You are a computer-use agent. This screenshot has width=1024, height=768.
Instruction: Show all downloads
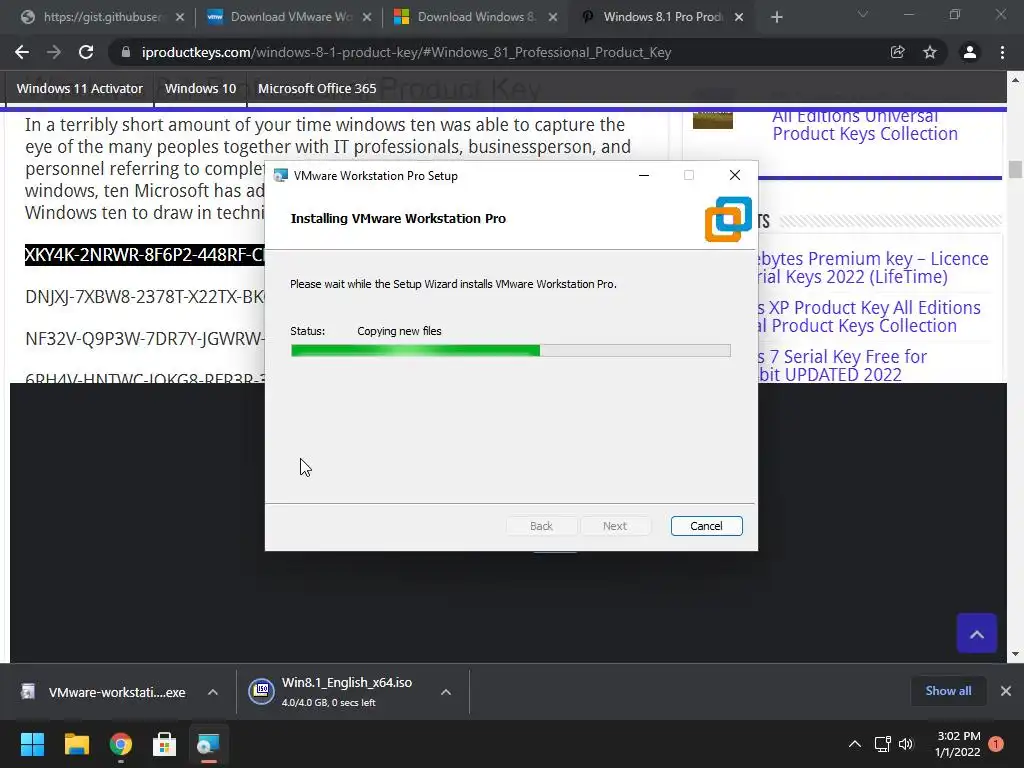[948, 691]
